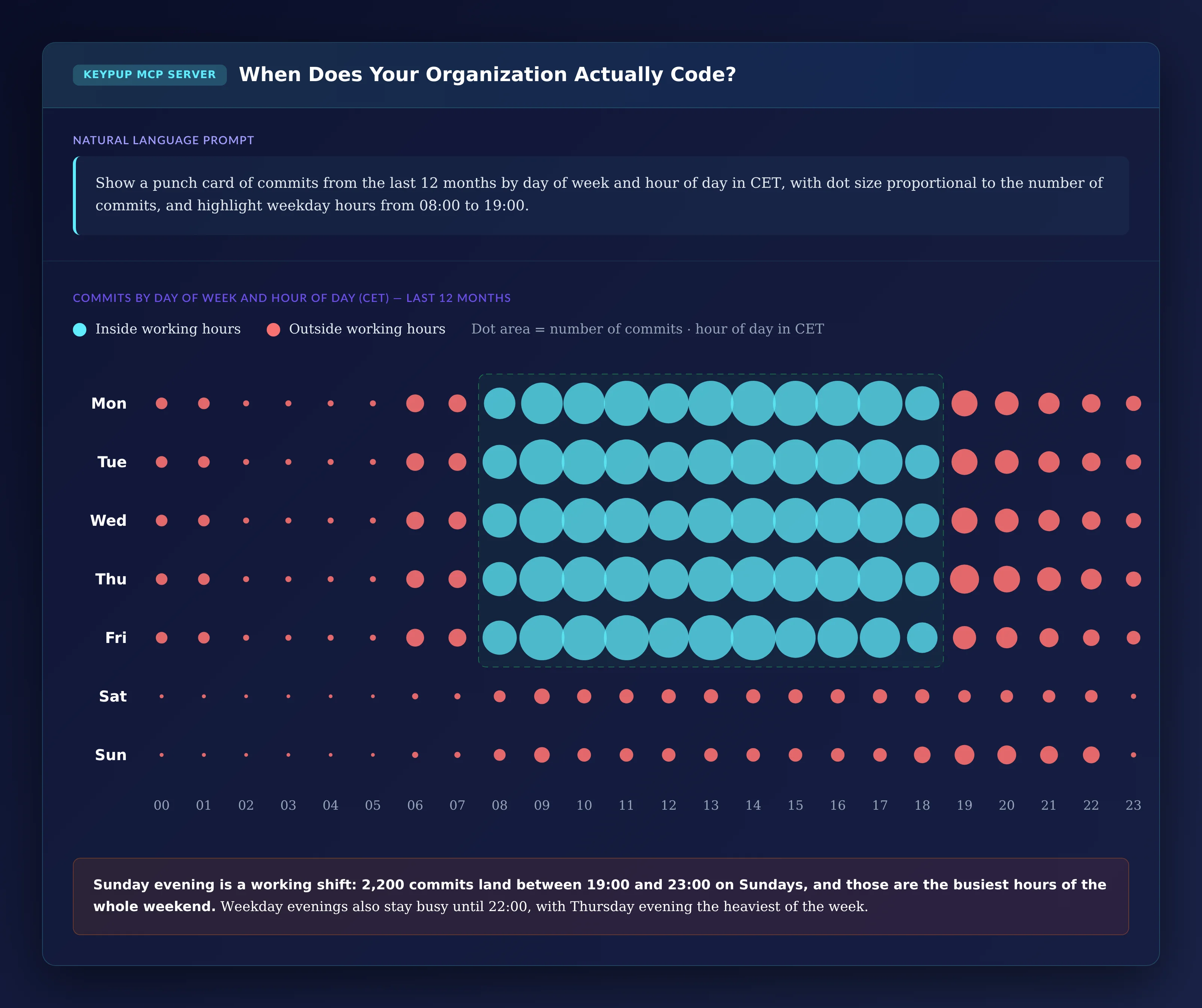Click the Wednesday 12:00 commit dot
This screenshot has width=1202, height=1008.
[x=669, y=520]
